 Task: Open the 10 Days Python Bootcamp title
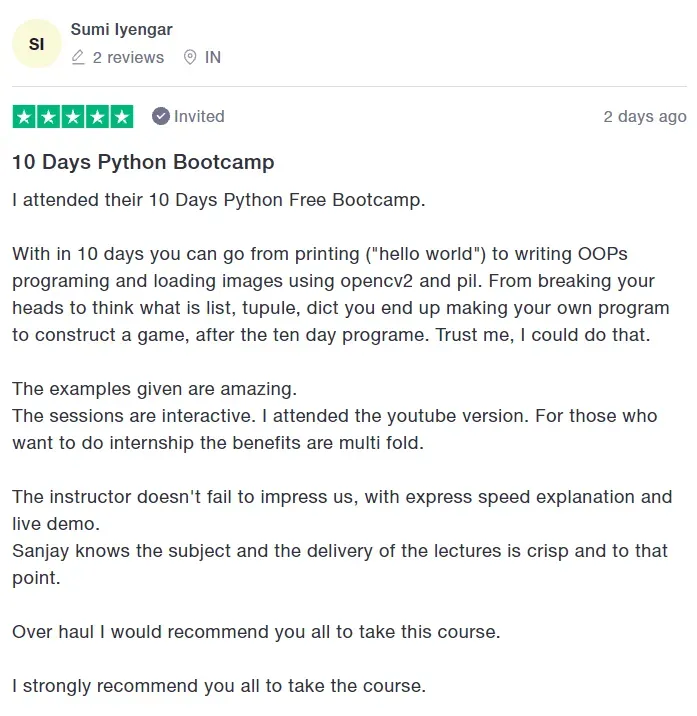(x=143, y=162)
